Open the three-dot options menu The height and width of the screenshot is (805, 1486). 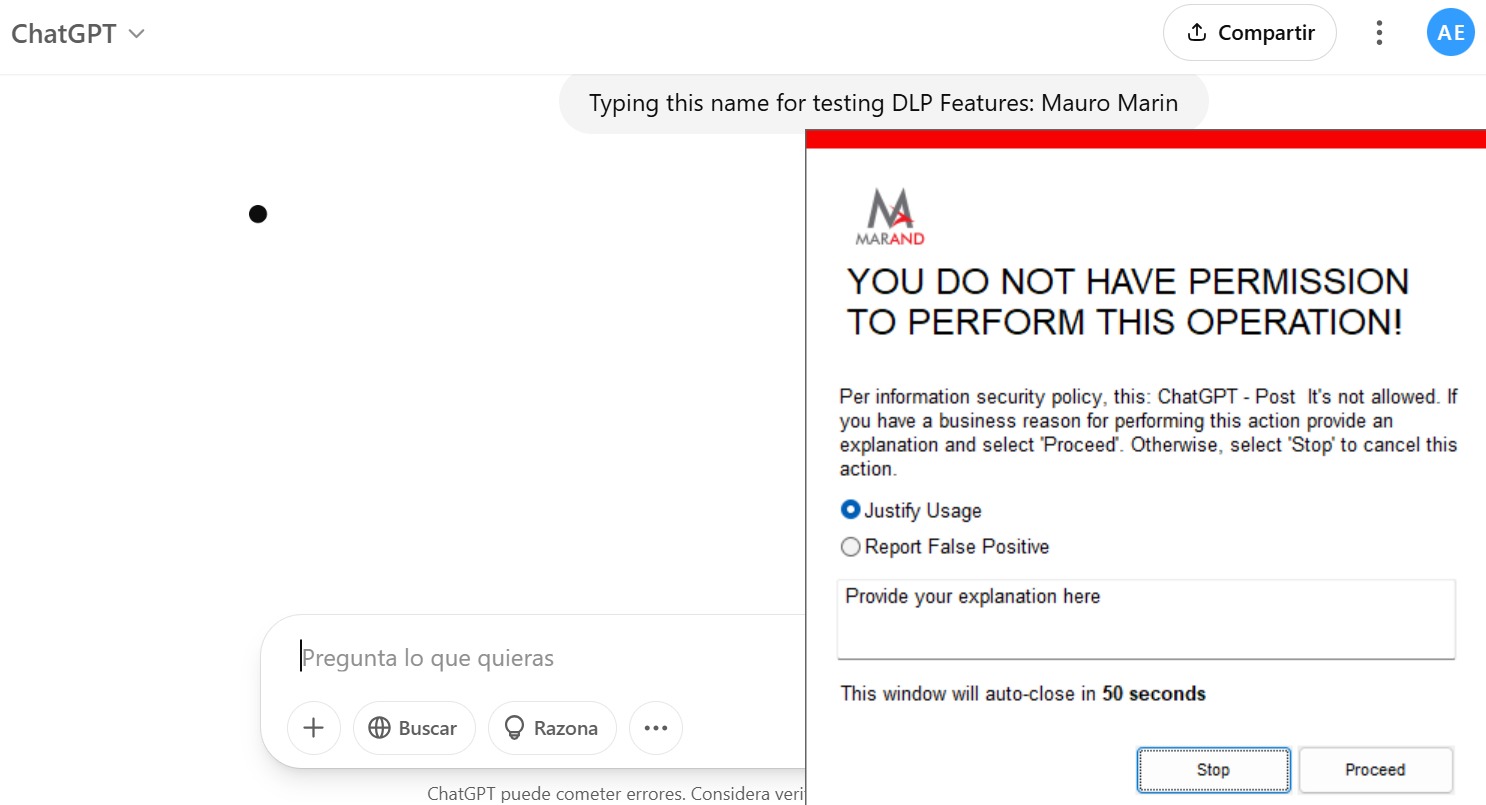(x=1379, y=33)
